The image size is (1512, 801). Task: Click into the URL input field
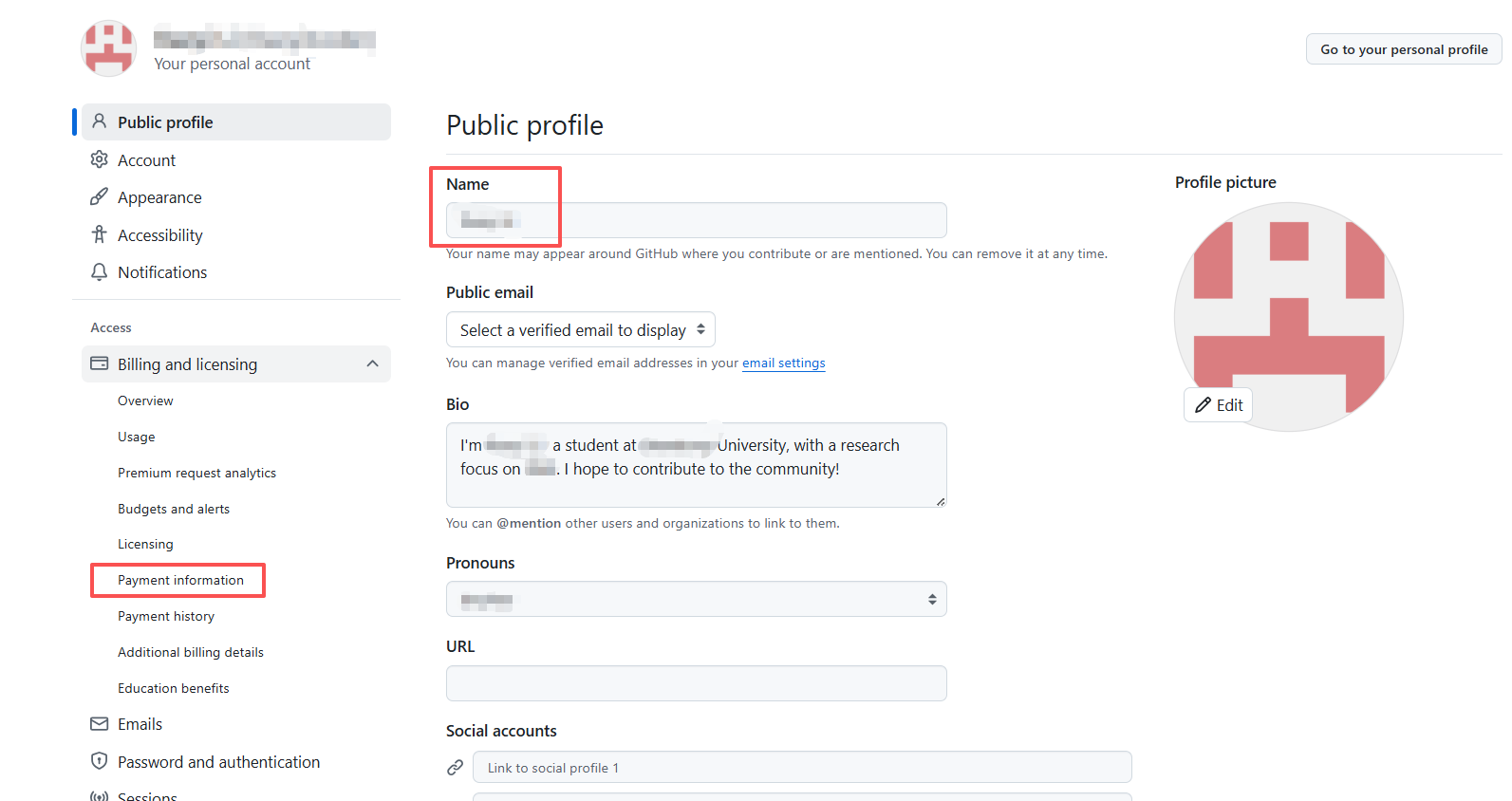697,683
